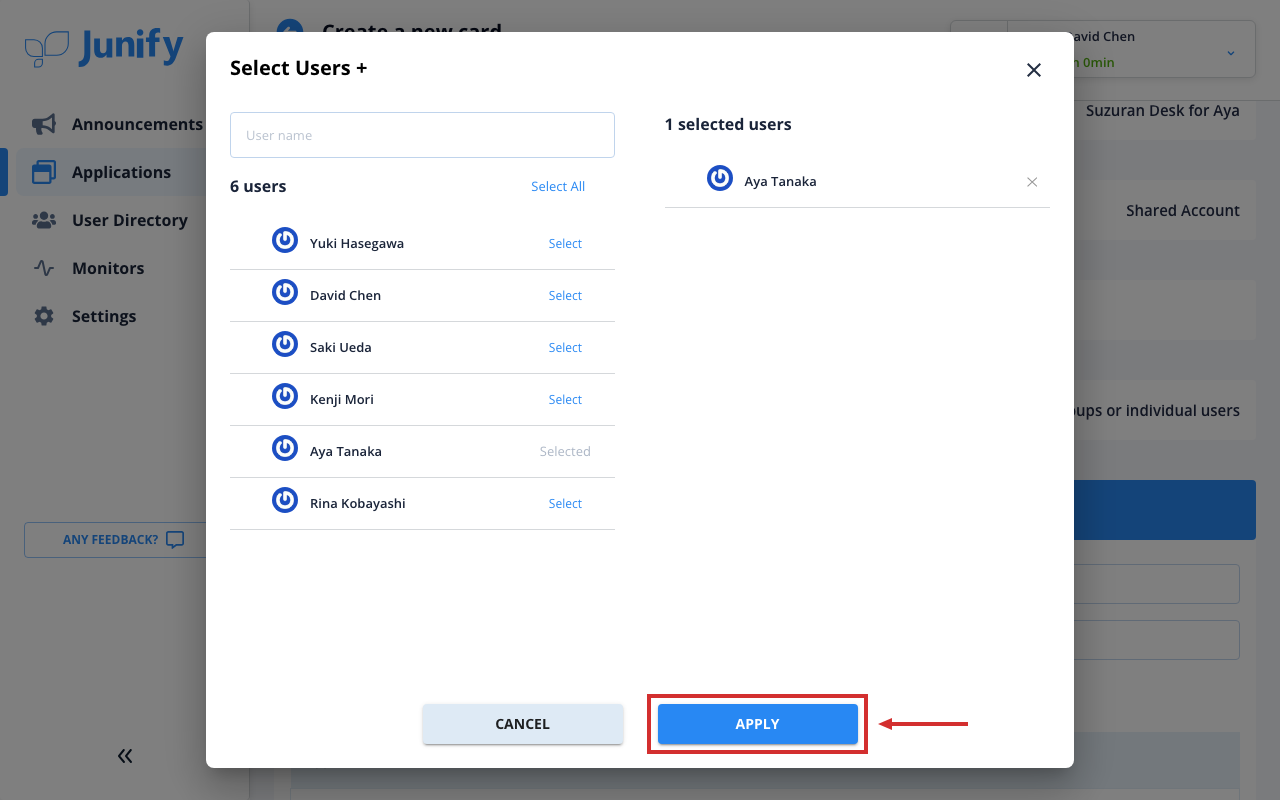Select Kenji Mori user

coord(565,400)
